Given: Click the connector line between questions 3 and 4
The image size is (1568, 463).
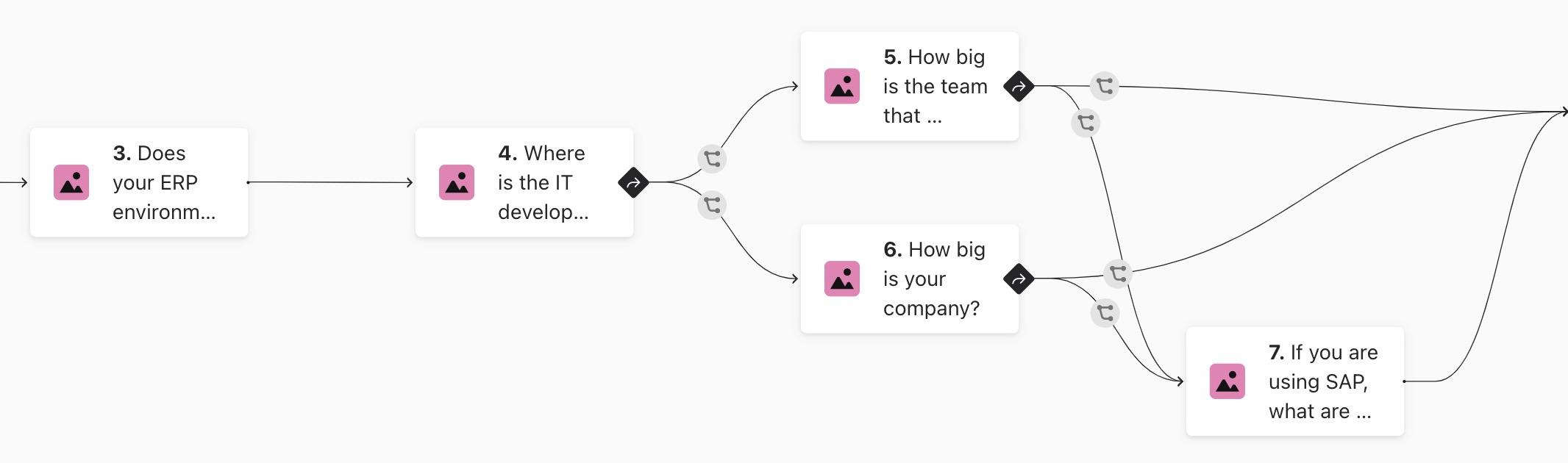Looking at the screenshot, I should pyautogui.click(x=331, y=182).
